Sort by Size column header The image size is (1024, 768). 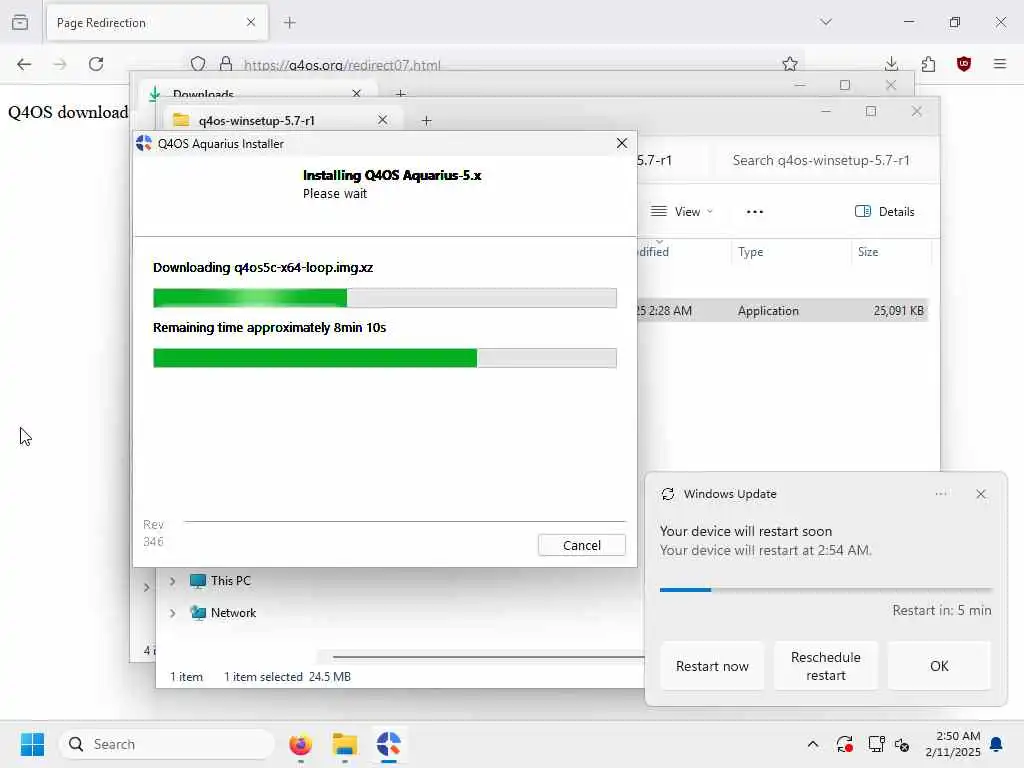pyautogui.click(x=868, y=252)
